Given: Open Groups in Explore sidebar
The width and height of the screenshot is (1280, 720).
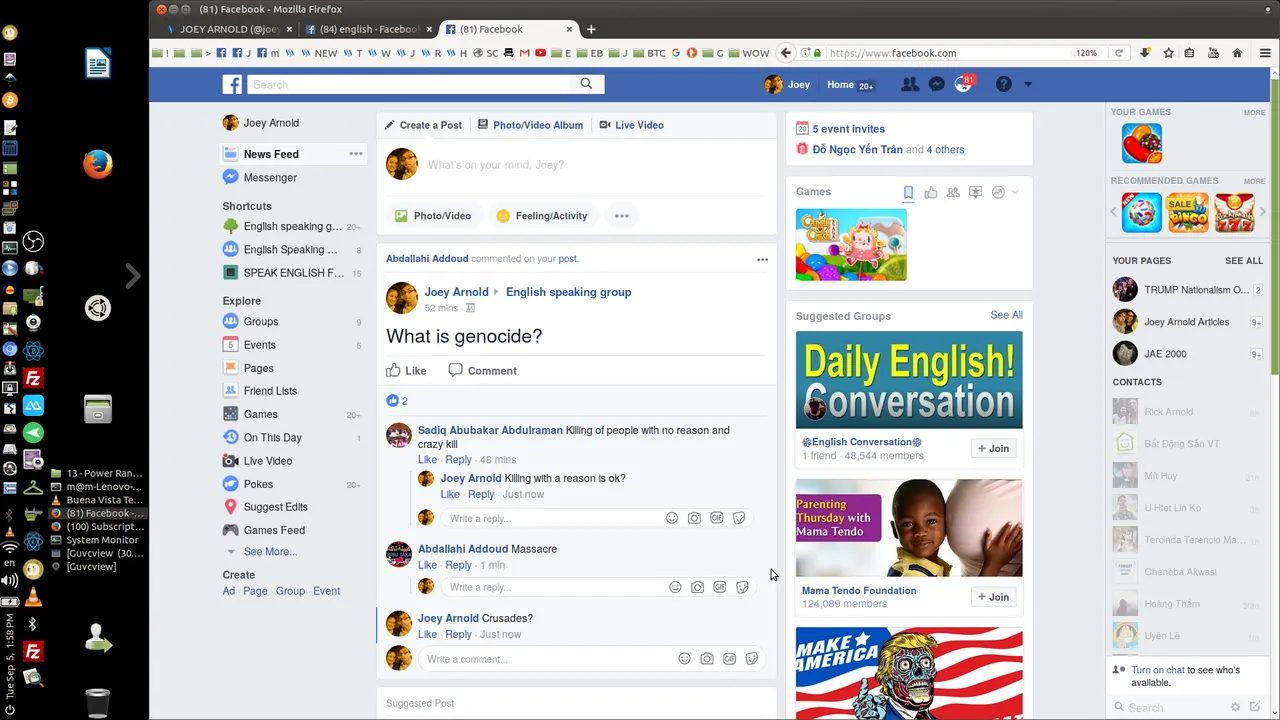Looking at the screenshot, I should (261, 322).
